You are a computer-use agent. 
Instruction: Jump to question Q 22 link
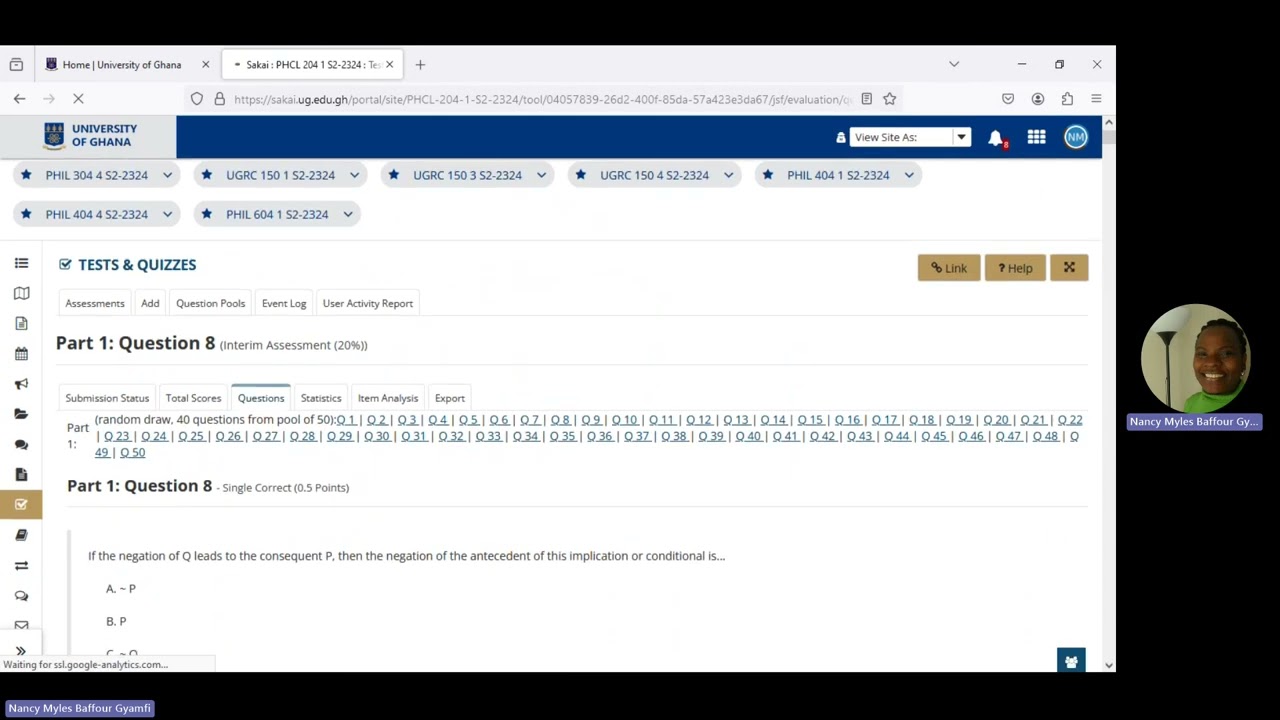point(1070,420)
